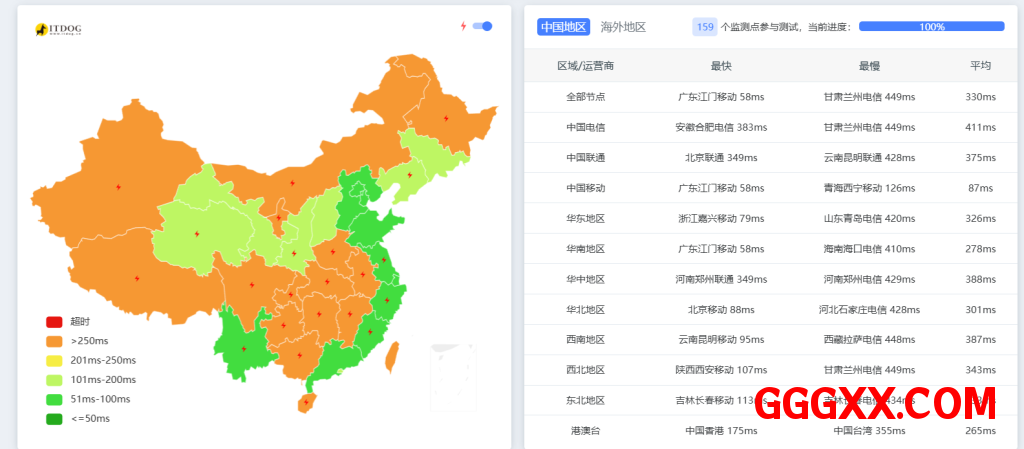Click the Qinghai lightning marker
The image size is (1024, 449).
196,234
